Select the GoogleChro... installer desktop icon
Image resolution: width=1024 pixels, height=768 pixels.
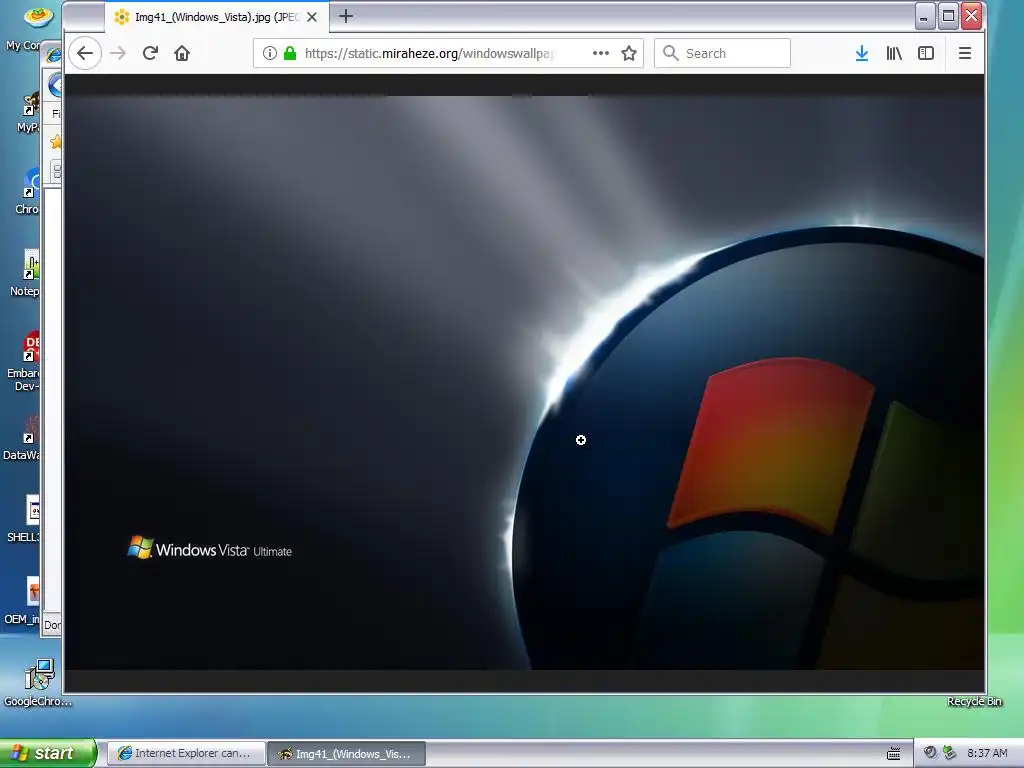pyautogui.click(x=38, y=683)
